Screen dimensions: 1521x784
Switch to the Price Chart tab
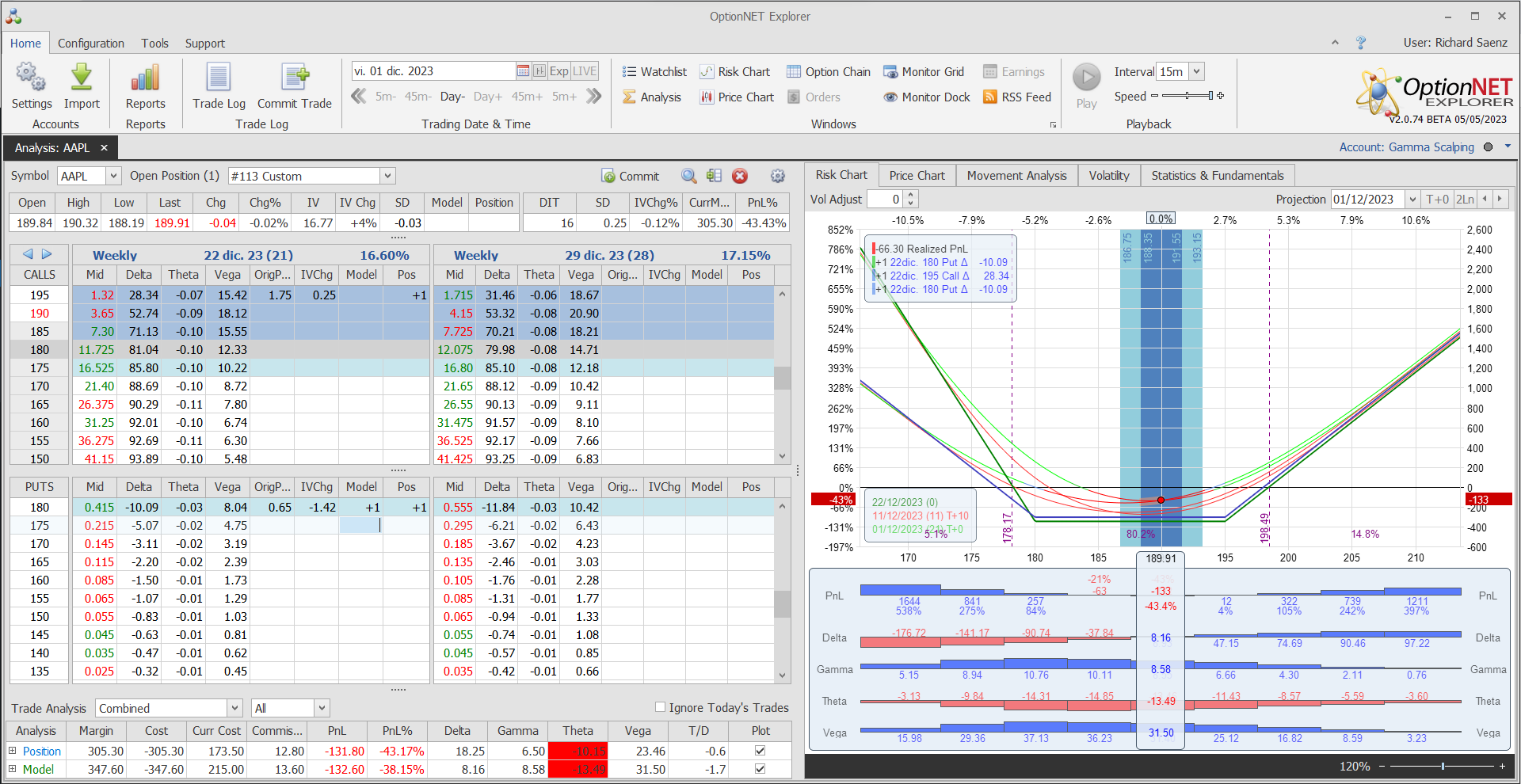(x=917, y=175)
